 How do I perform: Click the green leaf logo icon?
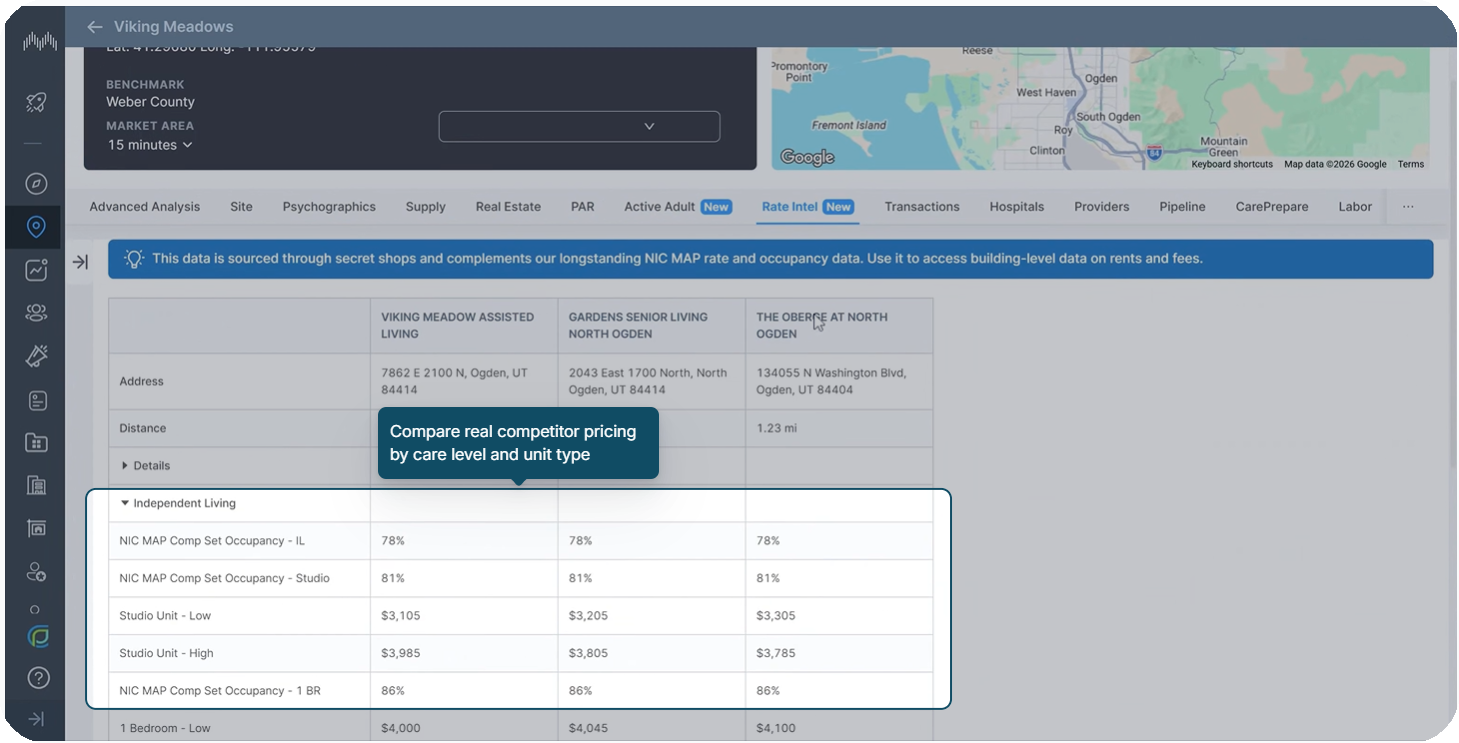point(38,637)
